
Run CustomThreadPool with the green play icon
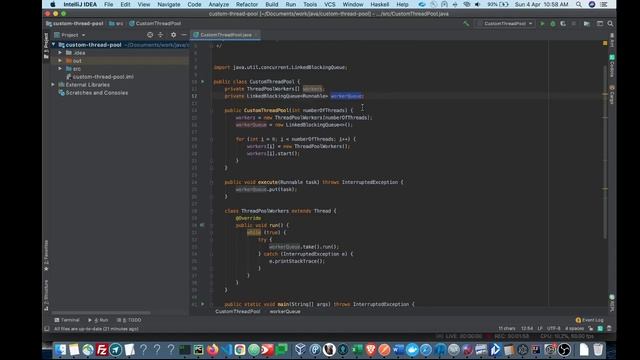click(542, 24)
